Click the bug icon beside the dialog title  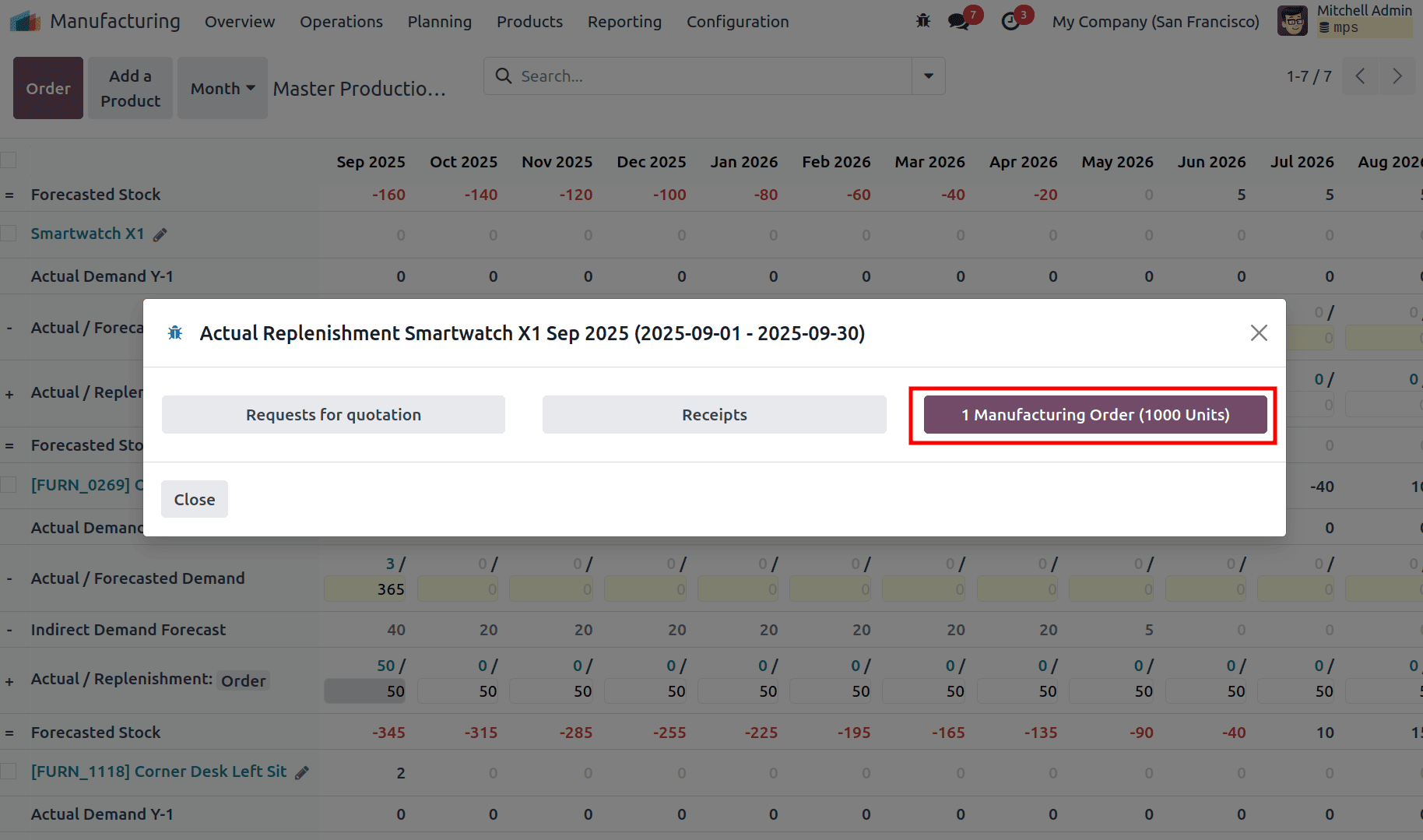[175, 332]
